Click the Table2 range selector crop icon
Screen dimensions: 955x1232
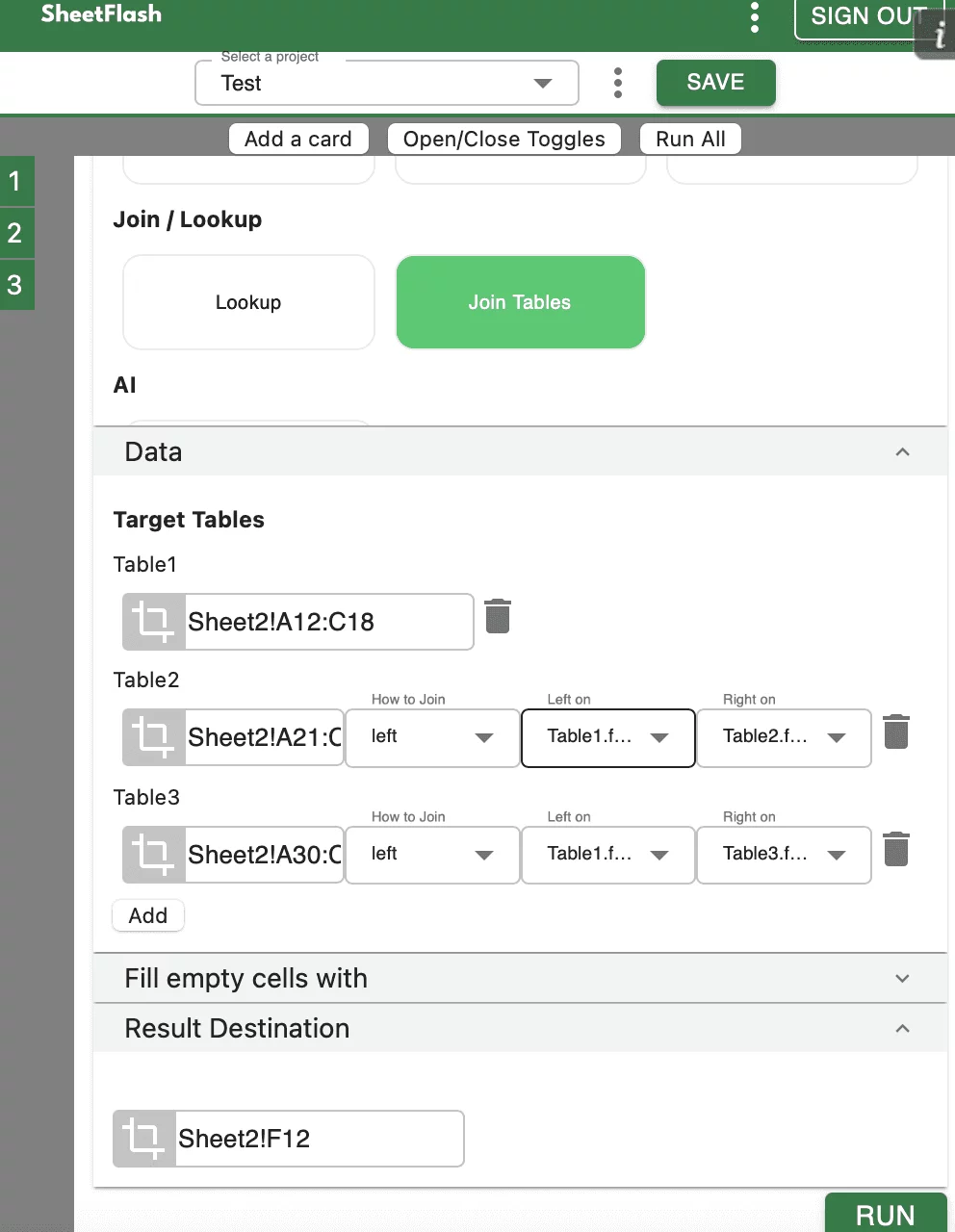pyautogui.click(x=153, y=737)
